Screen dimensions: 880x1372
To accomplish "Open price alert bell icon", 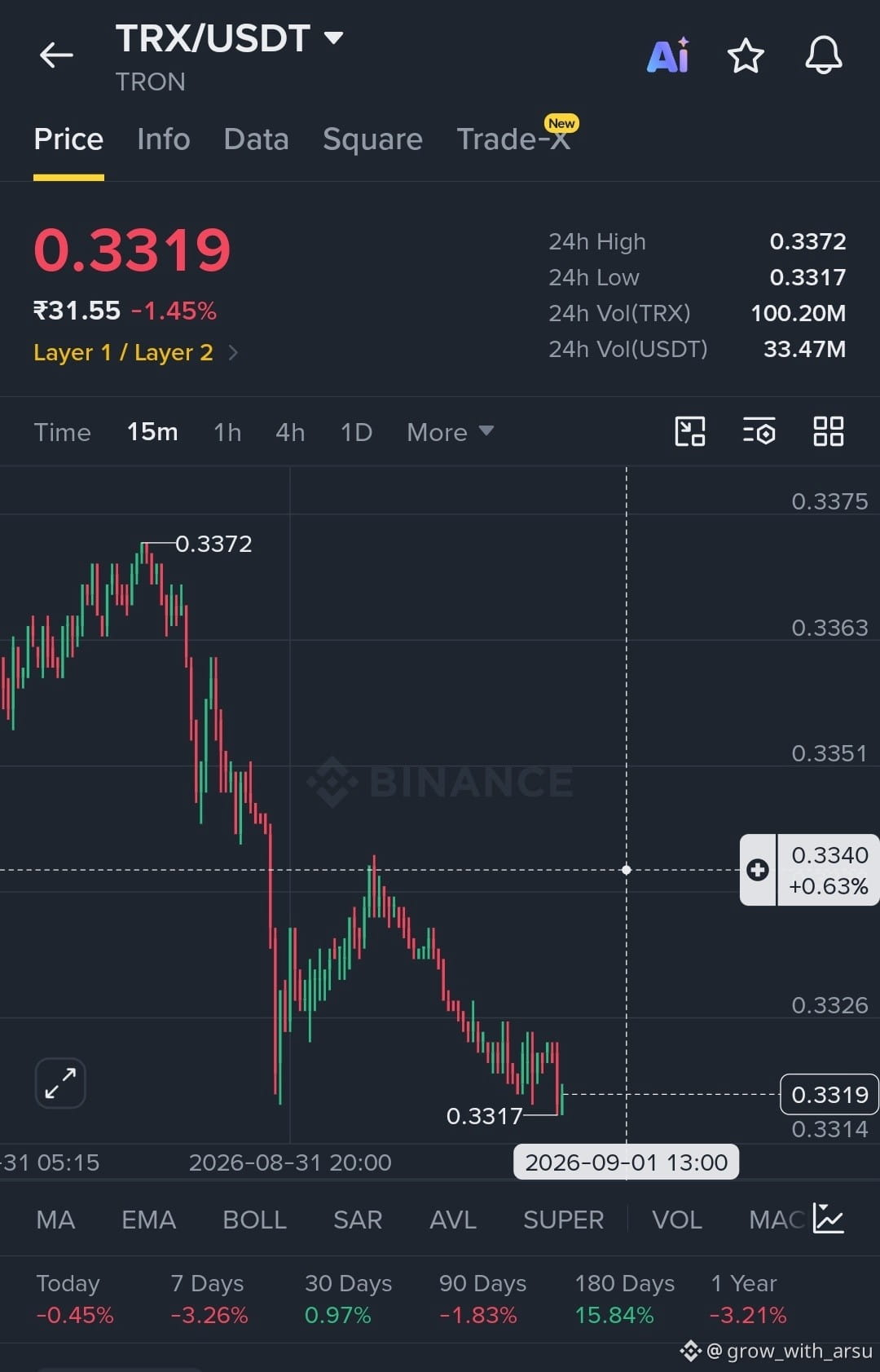I will point(824,55).
